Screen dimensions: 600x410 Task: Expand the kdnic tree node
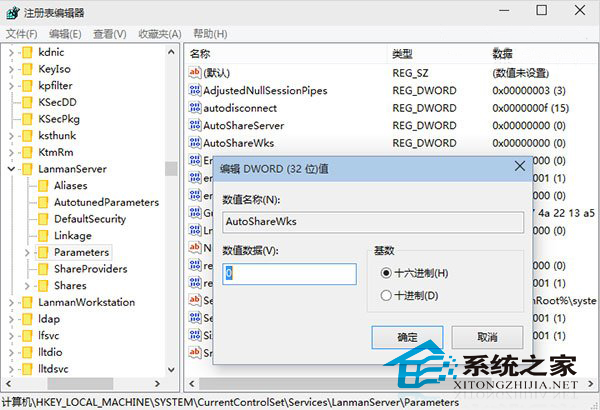click(11, 52)
